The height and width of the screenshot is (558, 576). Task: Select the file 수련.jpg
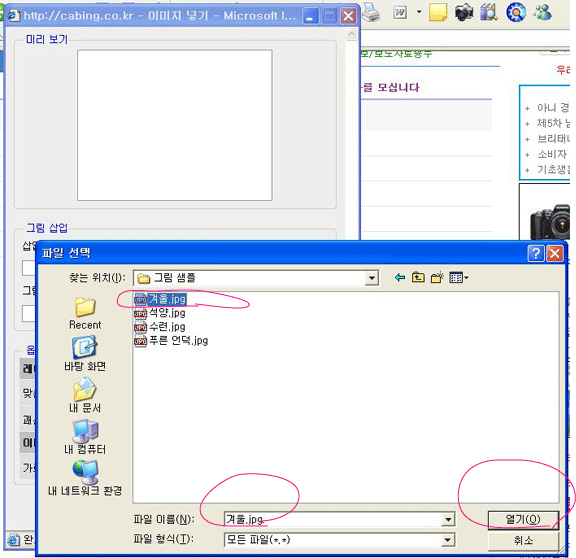pos(160,327)
